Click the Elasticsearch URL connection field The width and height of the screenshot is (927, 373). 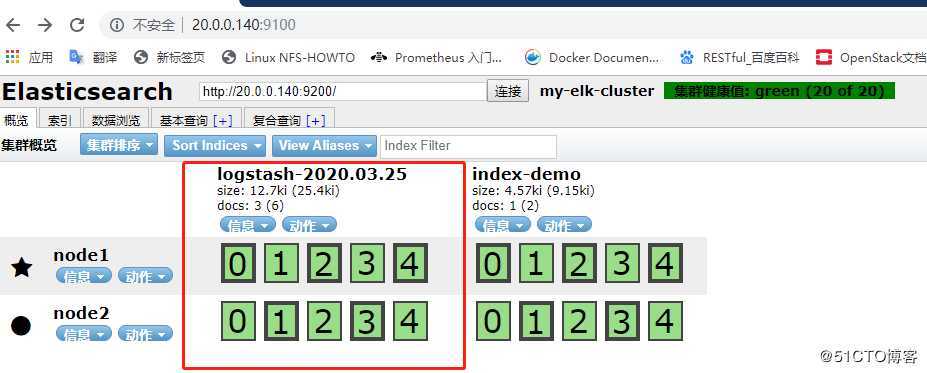click(x=342, y=92)
